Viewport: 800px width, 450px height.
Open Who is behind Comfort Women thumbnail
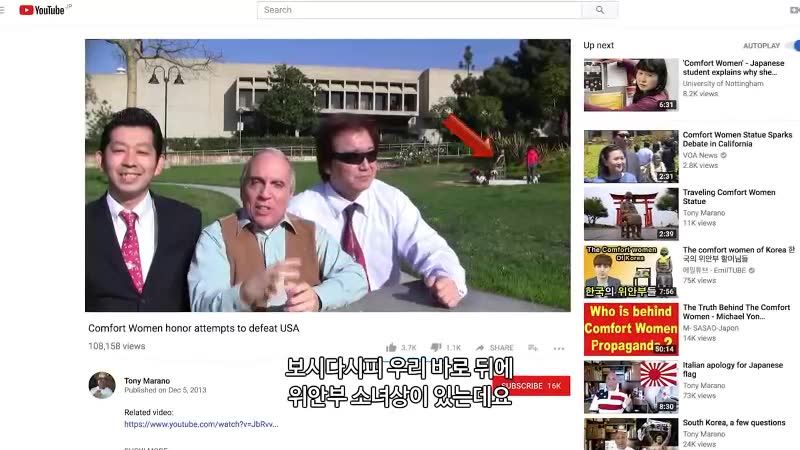coord(631,329)
